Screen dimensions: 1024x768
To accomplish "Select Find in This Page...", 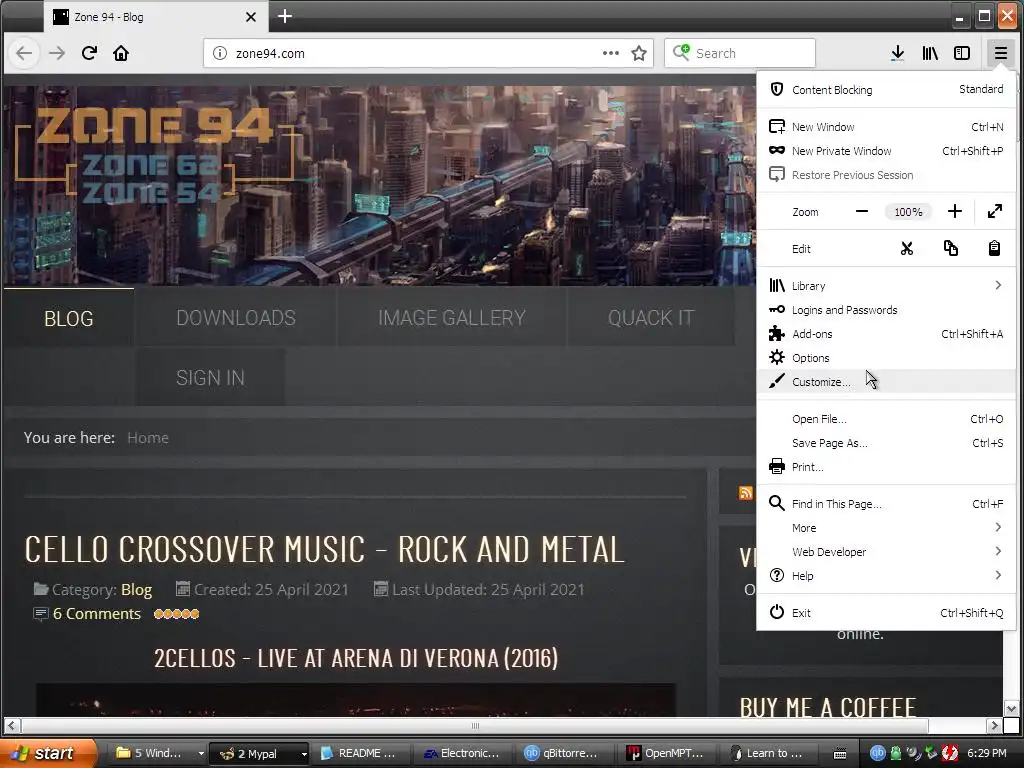I will tap(886, 504).
